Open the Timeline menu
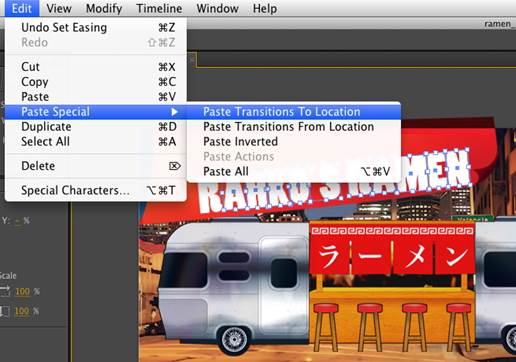Screen dimensions: 516x362 click(x=159, y=8)
